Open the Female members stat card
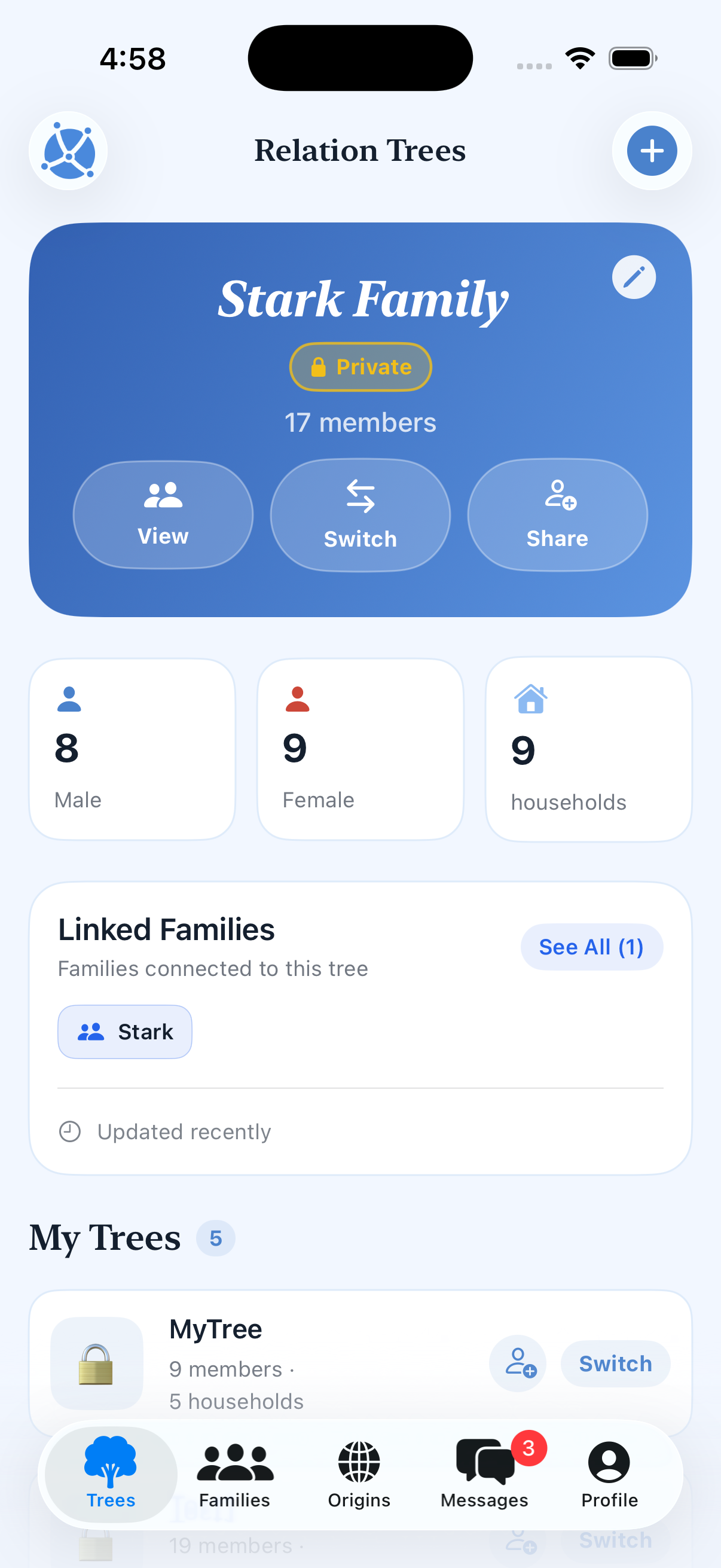 [x=360, y=749]
